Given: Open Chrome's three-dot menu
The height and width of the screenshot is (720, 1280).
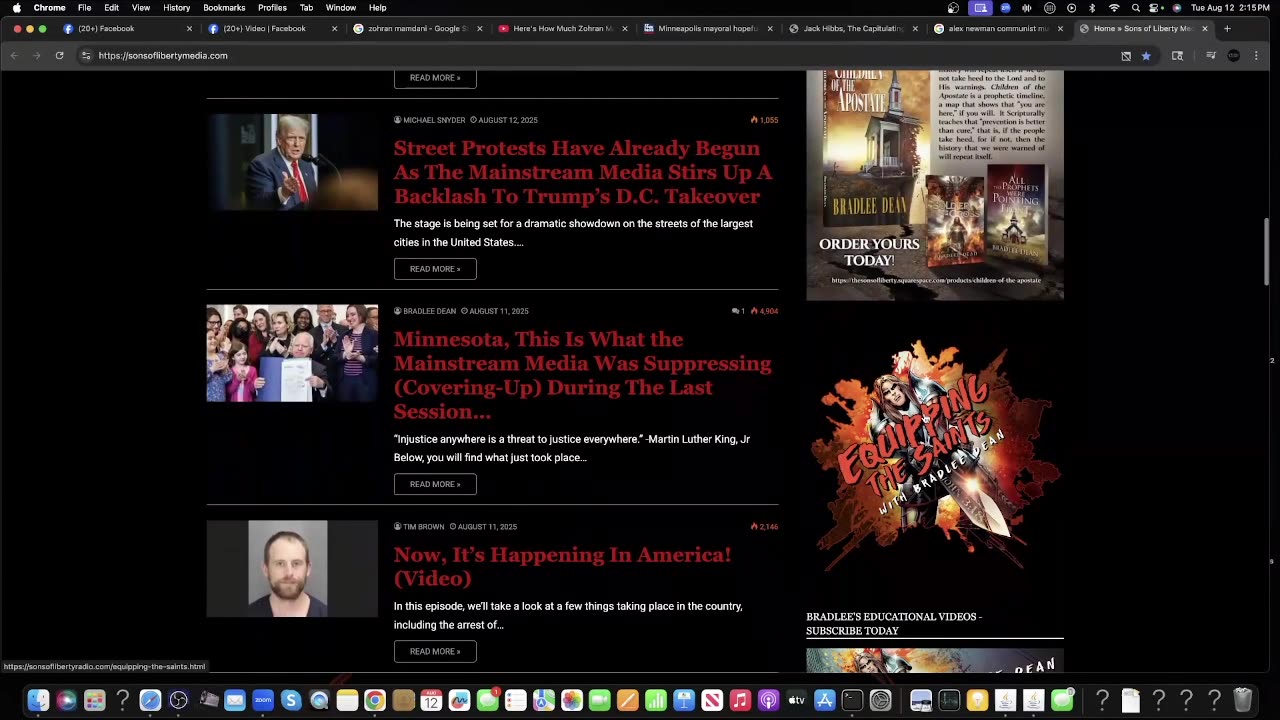Looking at the screenshot, I should pyautogui.click(x=1256, y=56).
